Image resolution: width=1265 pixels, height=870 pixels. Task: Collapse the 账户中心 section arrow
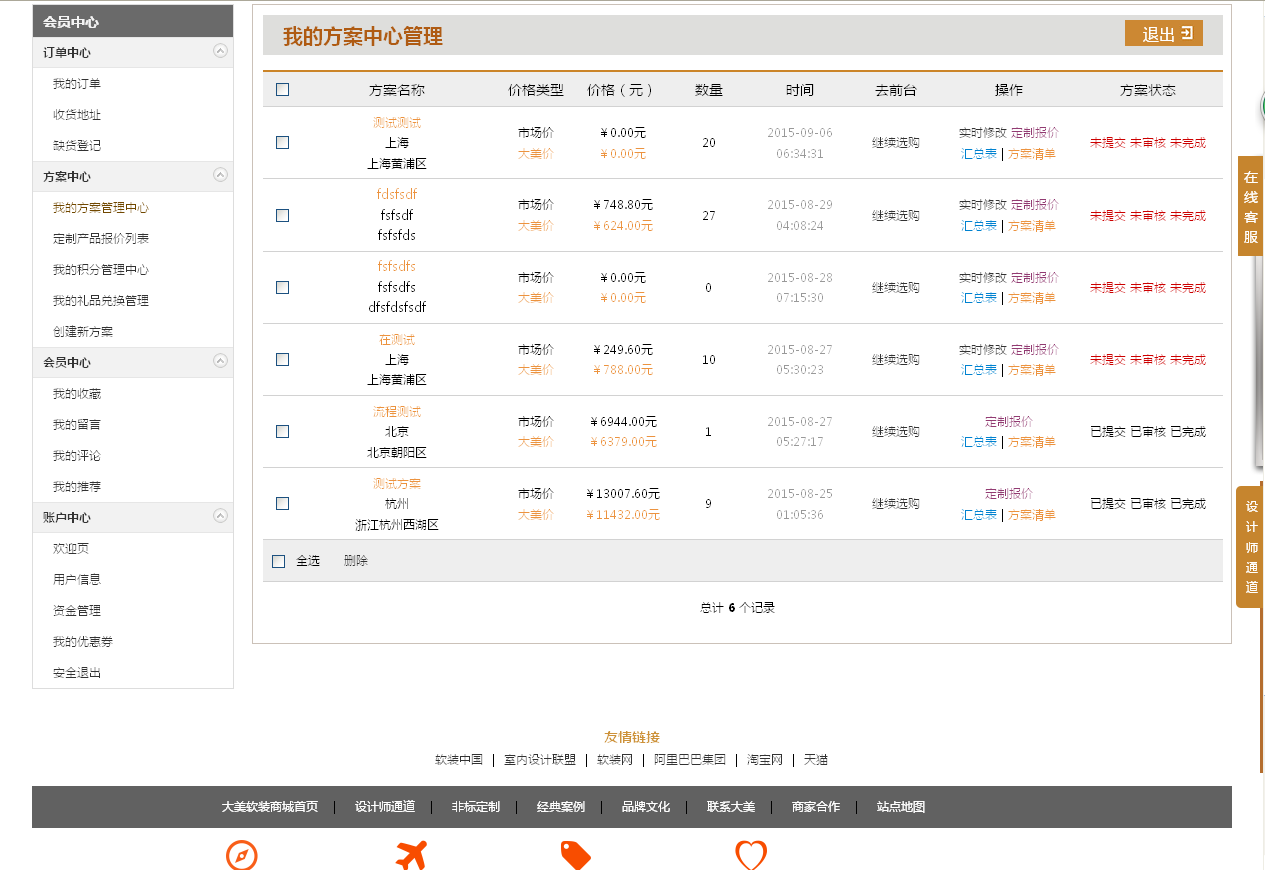(220, 516)
